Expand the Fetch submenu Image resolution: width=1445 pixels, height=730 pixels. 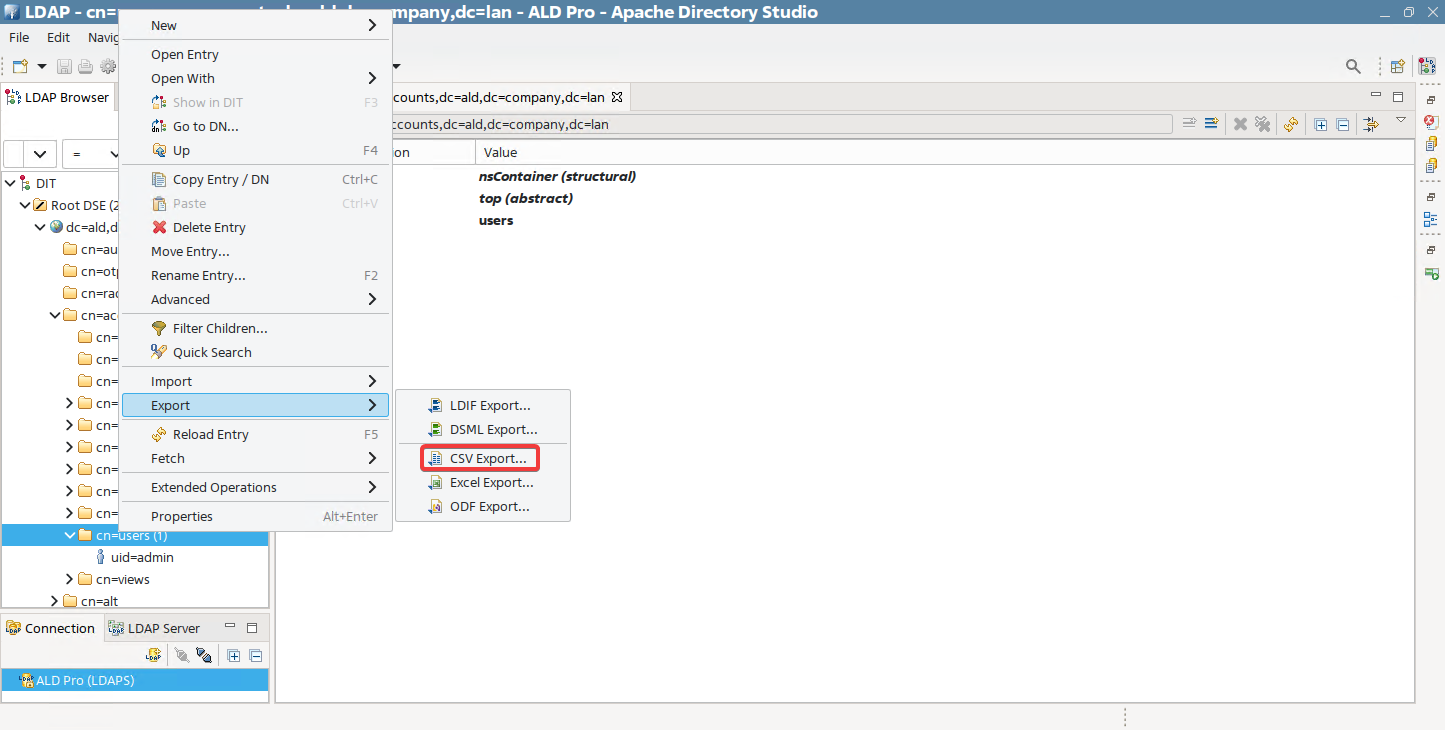tap(255, 458)
